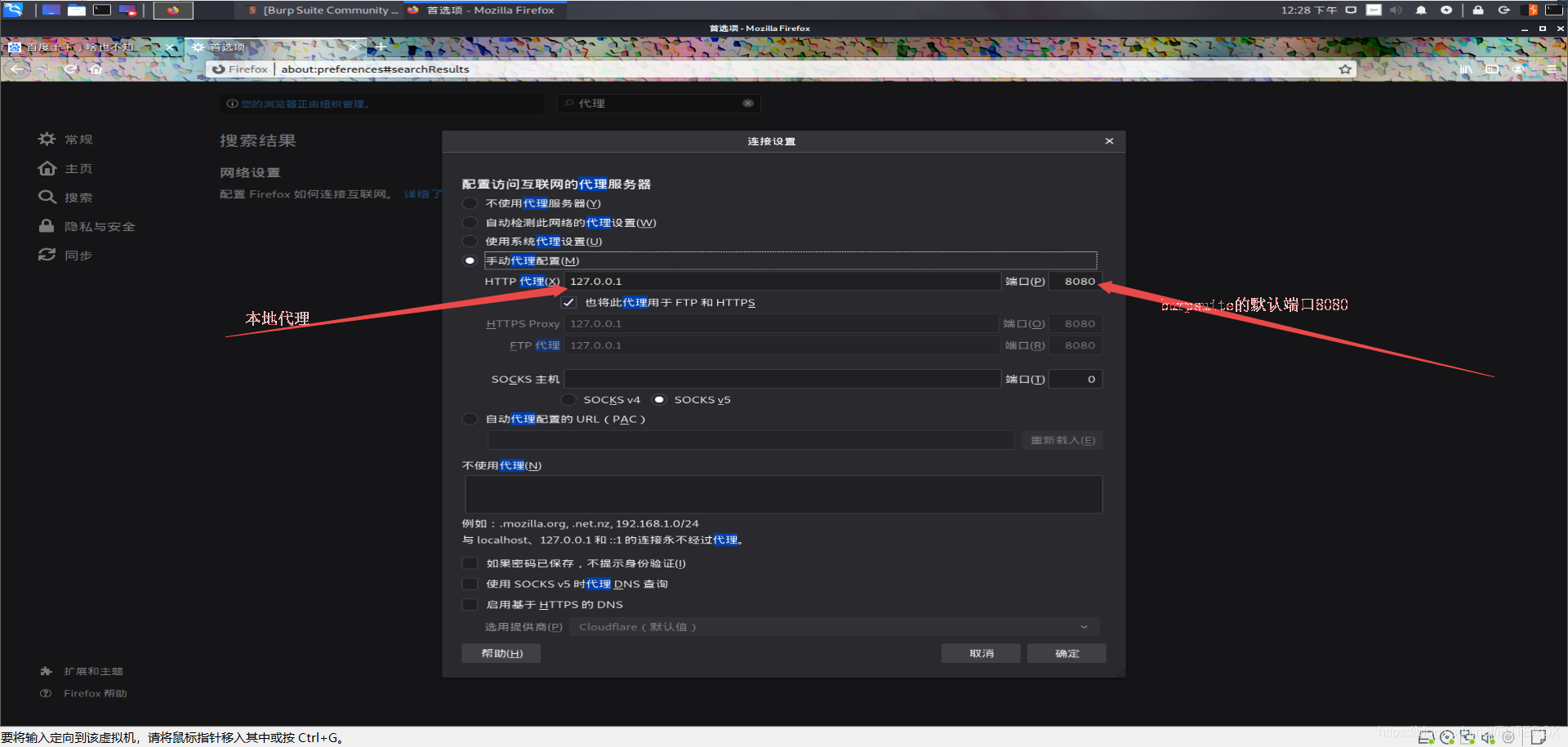
Task: Click the lock screen padlock icon
Action: coord(1478,10)
